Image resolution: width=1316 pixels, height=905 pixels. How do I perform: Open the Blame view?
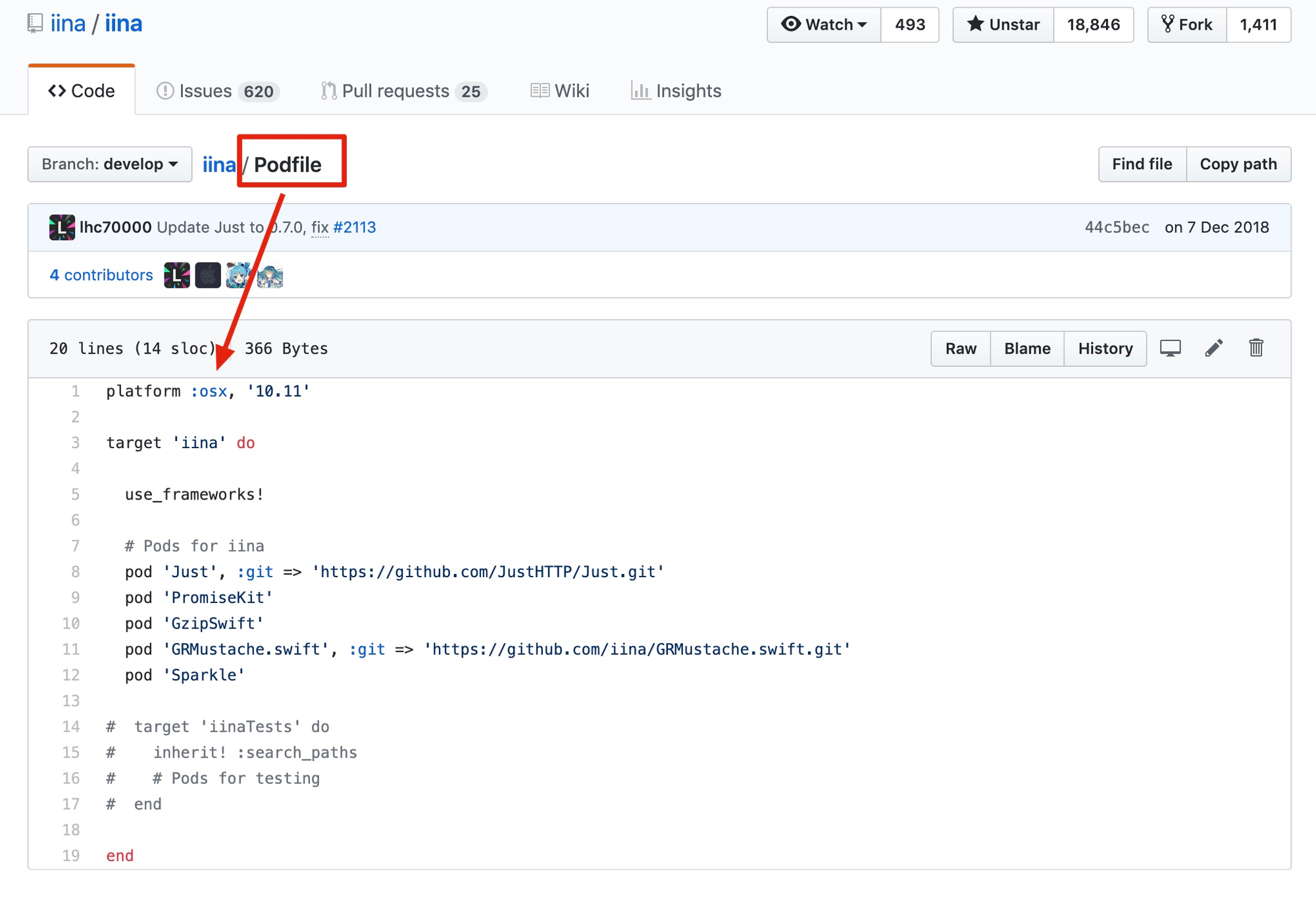pyautogui.click(x=1026, y=348)
